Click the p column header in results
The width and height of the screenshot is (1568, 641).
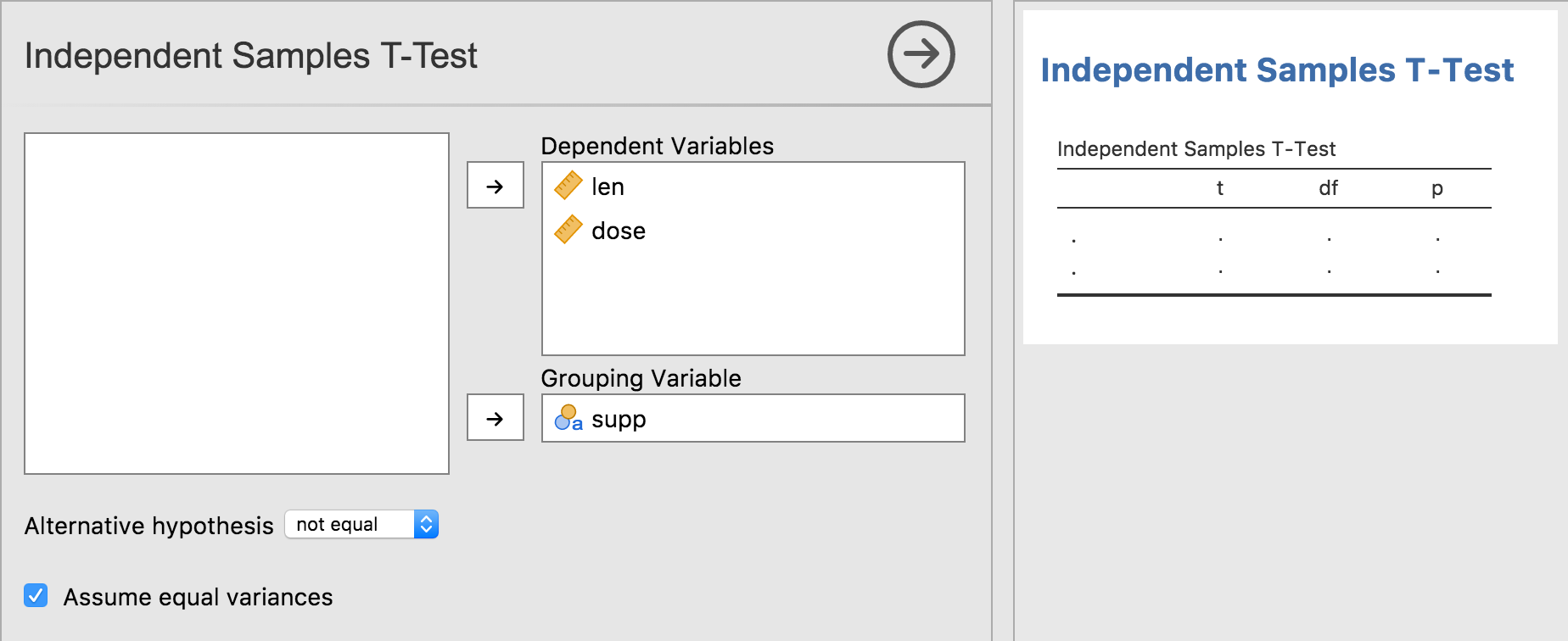(x=1436, y=188)
